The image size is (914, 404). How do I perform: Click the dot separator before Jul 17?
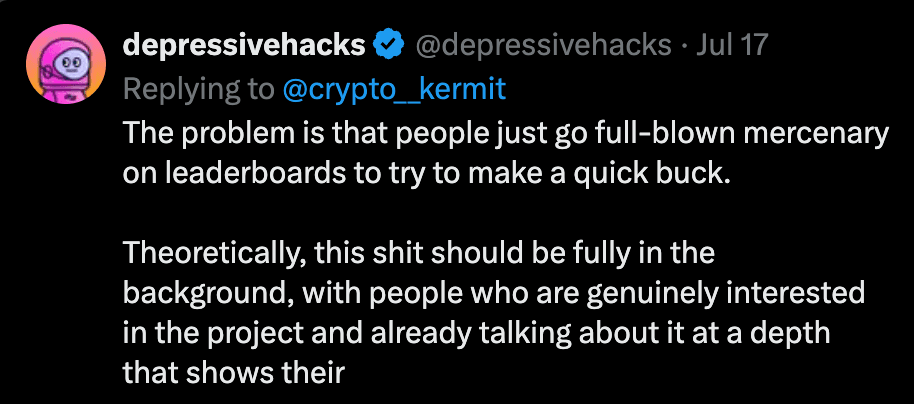pyautogui.click(x=684, y=45)
